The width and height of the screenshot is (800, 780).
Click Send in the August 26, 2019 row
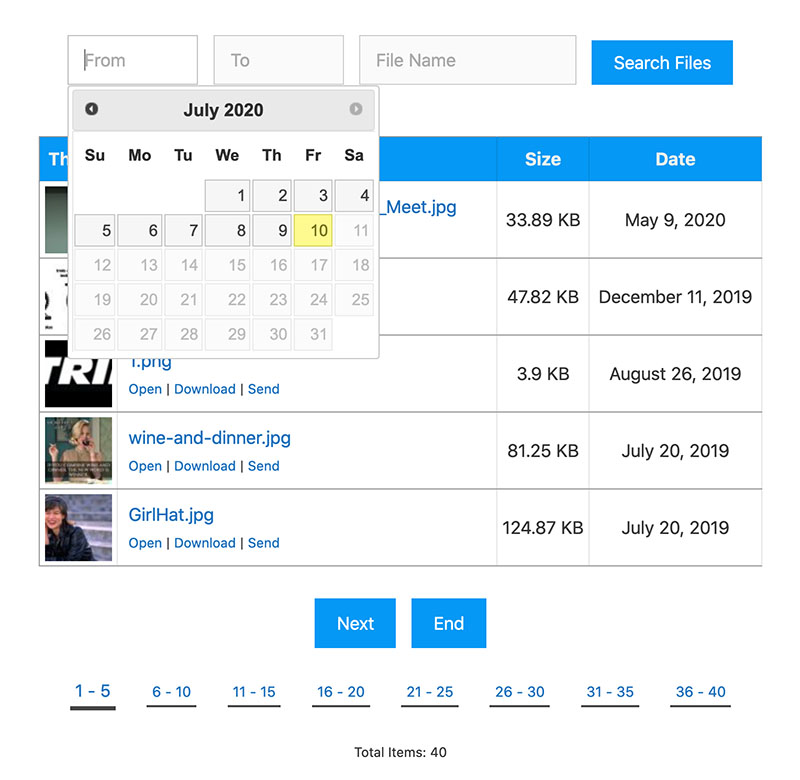(263, 389)
